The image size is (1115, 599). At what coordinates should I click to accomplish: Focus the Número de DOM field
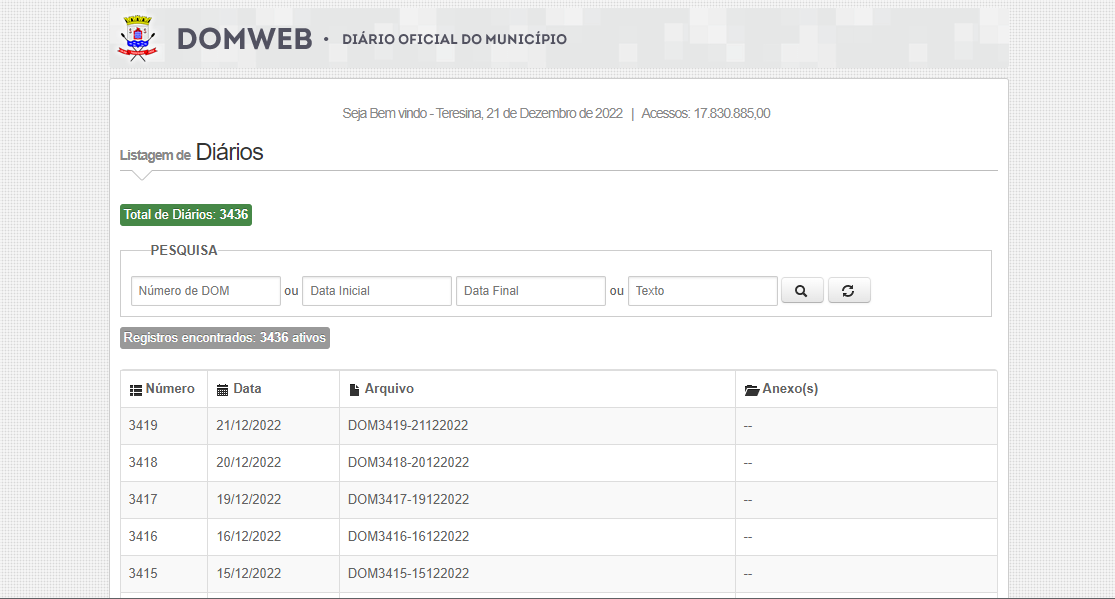[205, 291]
